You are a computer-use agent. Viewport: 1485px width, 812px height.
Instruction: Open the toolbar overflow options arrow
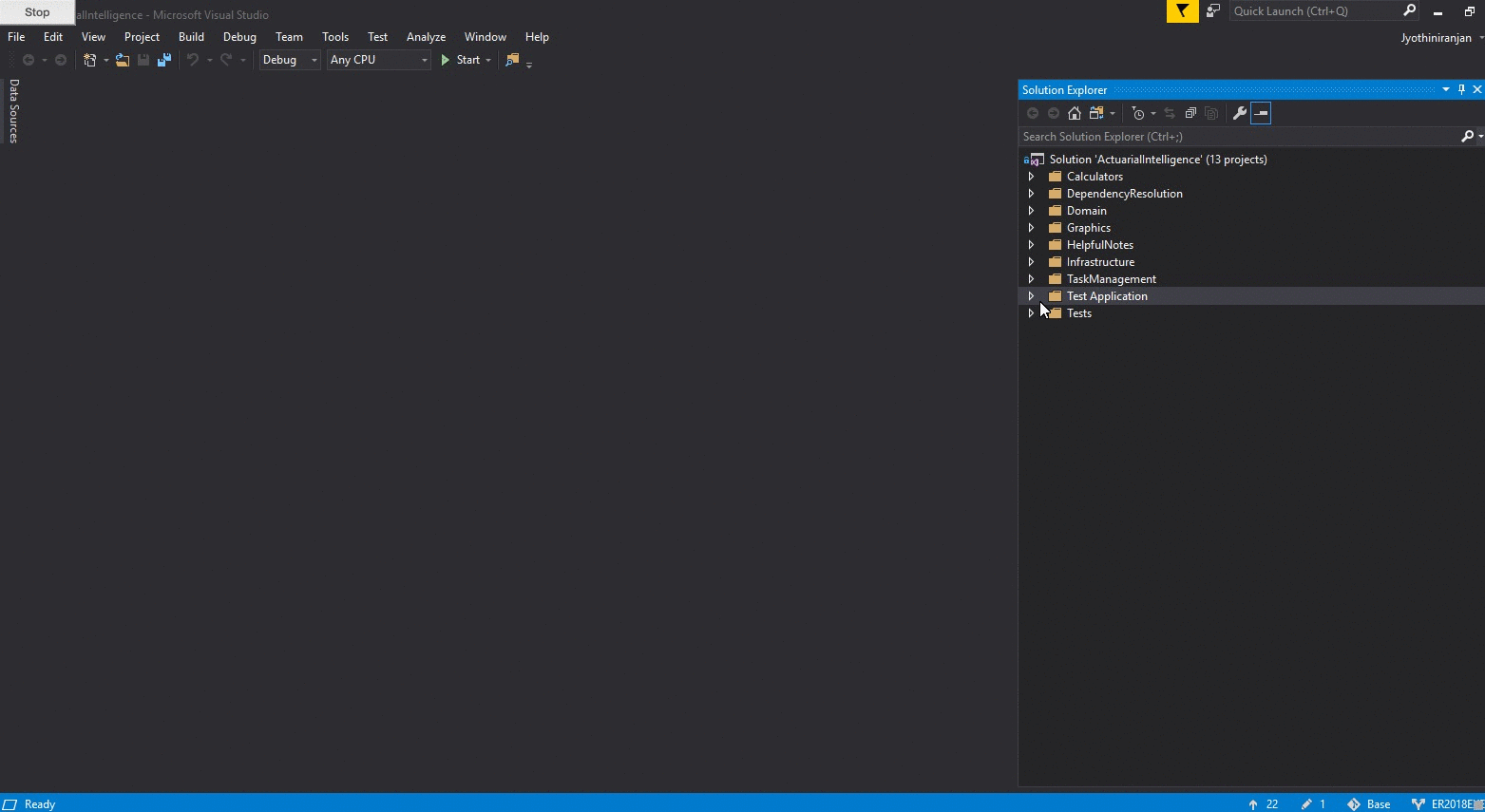(x=529, y=64)
